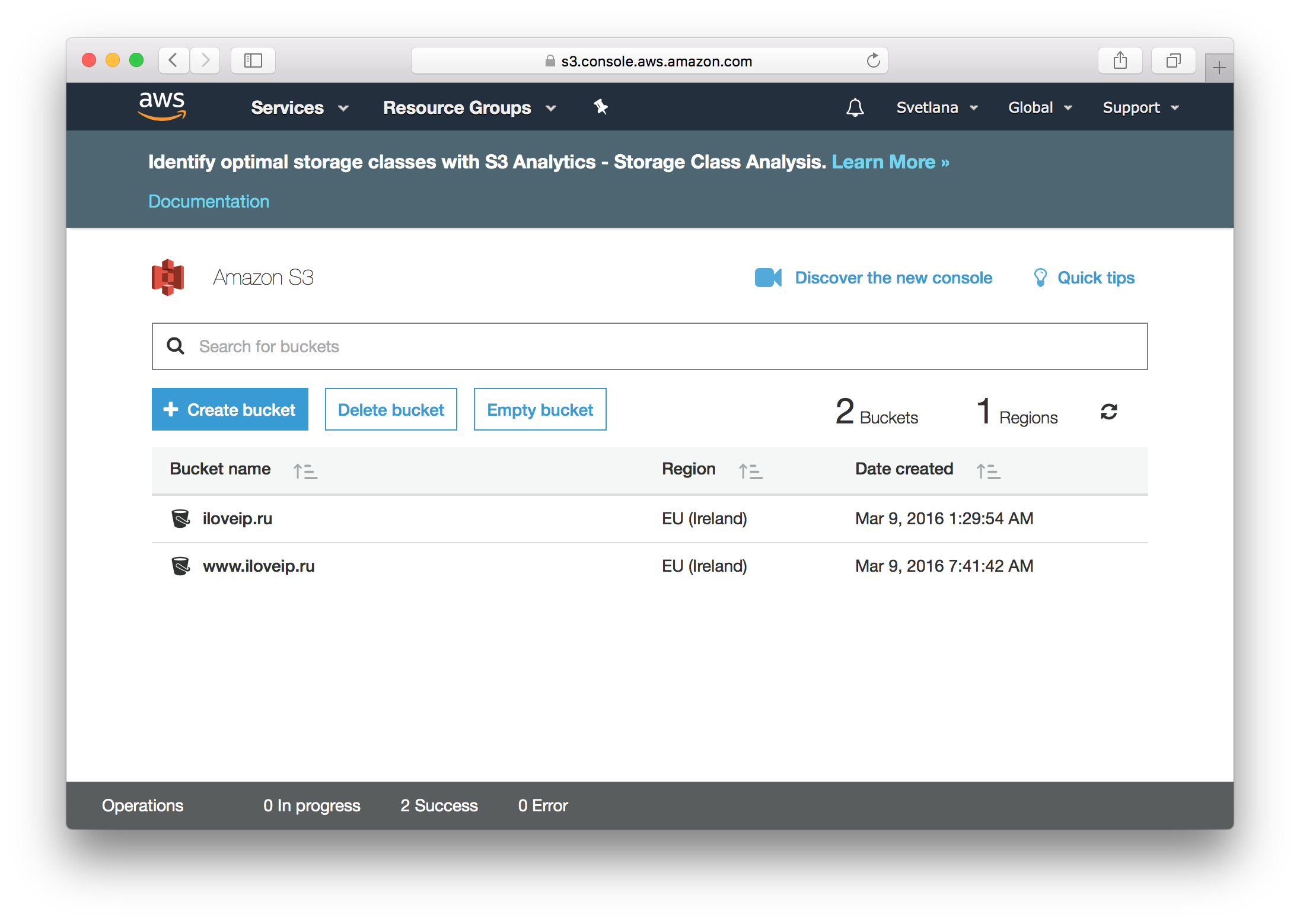Click the s3.console.aws.amazon.com address bar
This screenshot has height=924, width=1300.
[x=649, y=60]
